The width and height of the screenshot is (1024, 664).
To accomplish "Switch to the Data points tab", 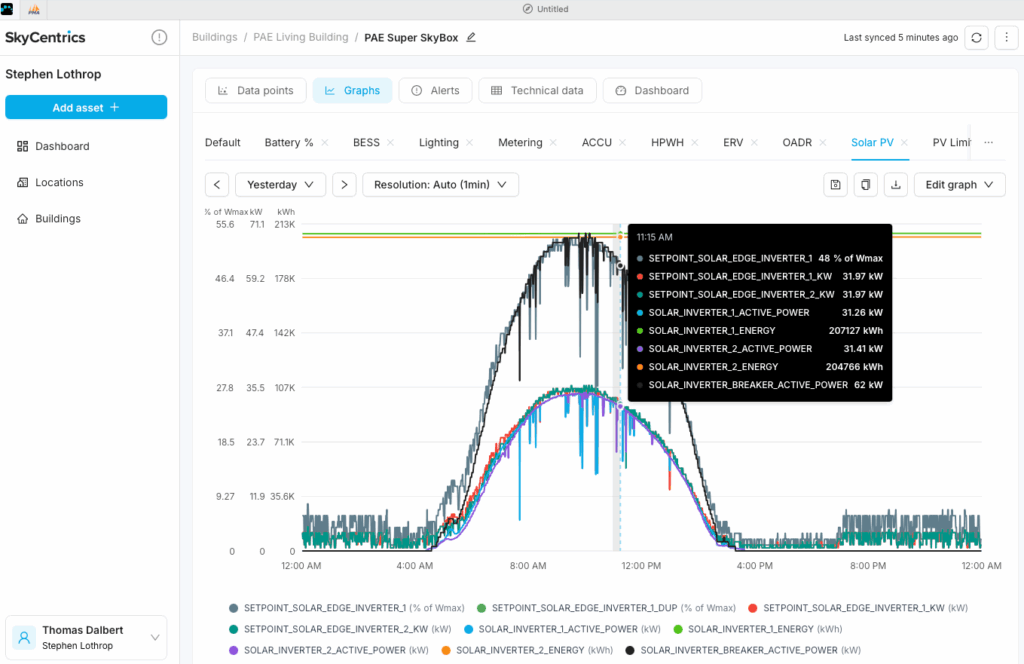I will coord(255,90).
